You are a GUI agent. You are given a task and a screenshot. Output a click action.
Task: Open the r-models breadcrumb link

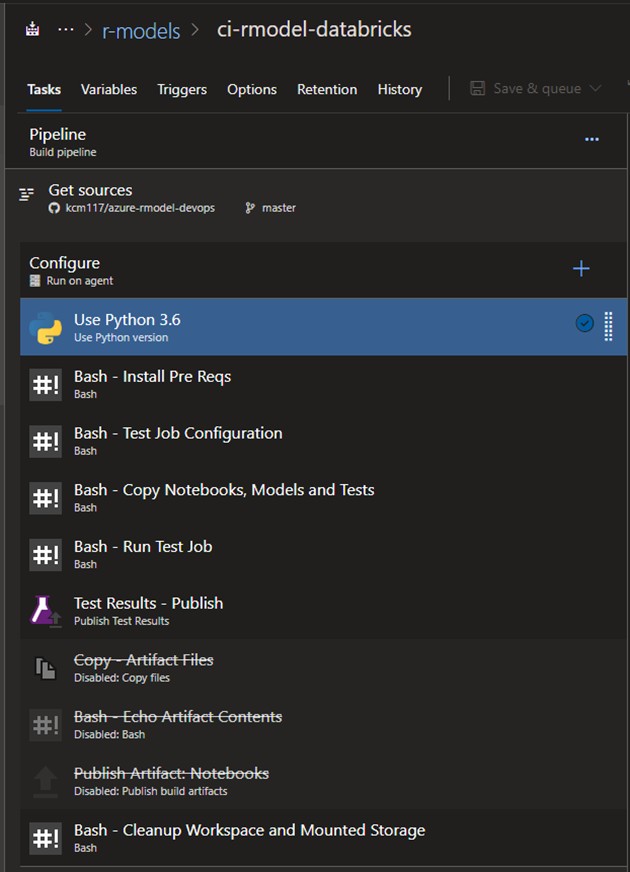pos(141,31)
